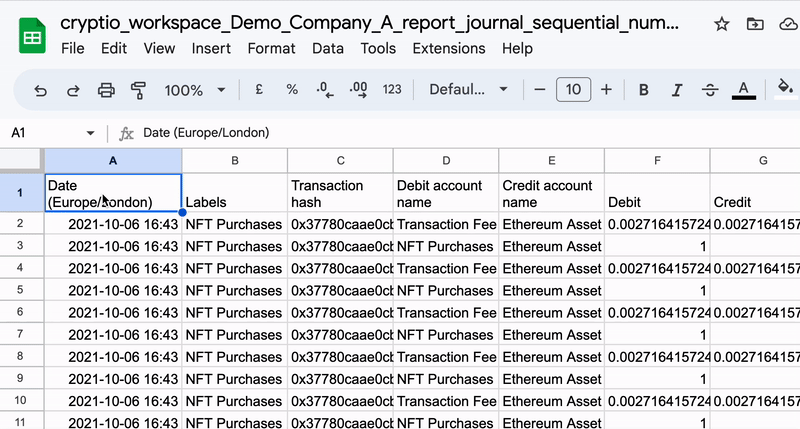Open the Insert menu
The width and height of the screenshot is (800, 429).
click(x=211, y=48)
